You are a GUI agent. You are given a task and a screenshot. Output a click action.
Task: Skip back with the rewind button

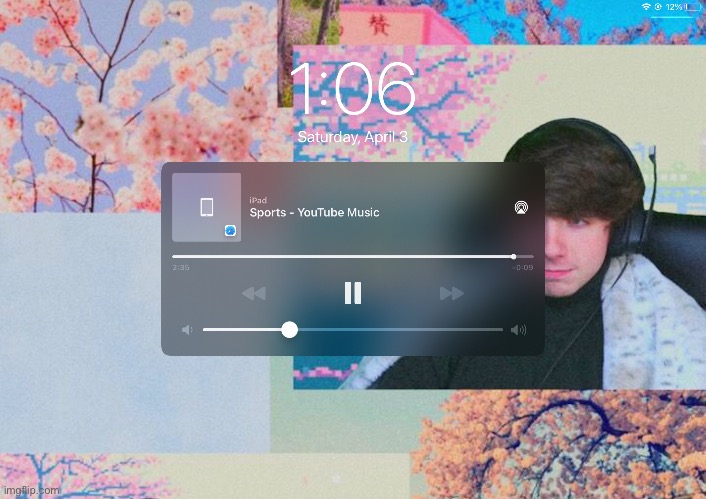(253, 294)
